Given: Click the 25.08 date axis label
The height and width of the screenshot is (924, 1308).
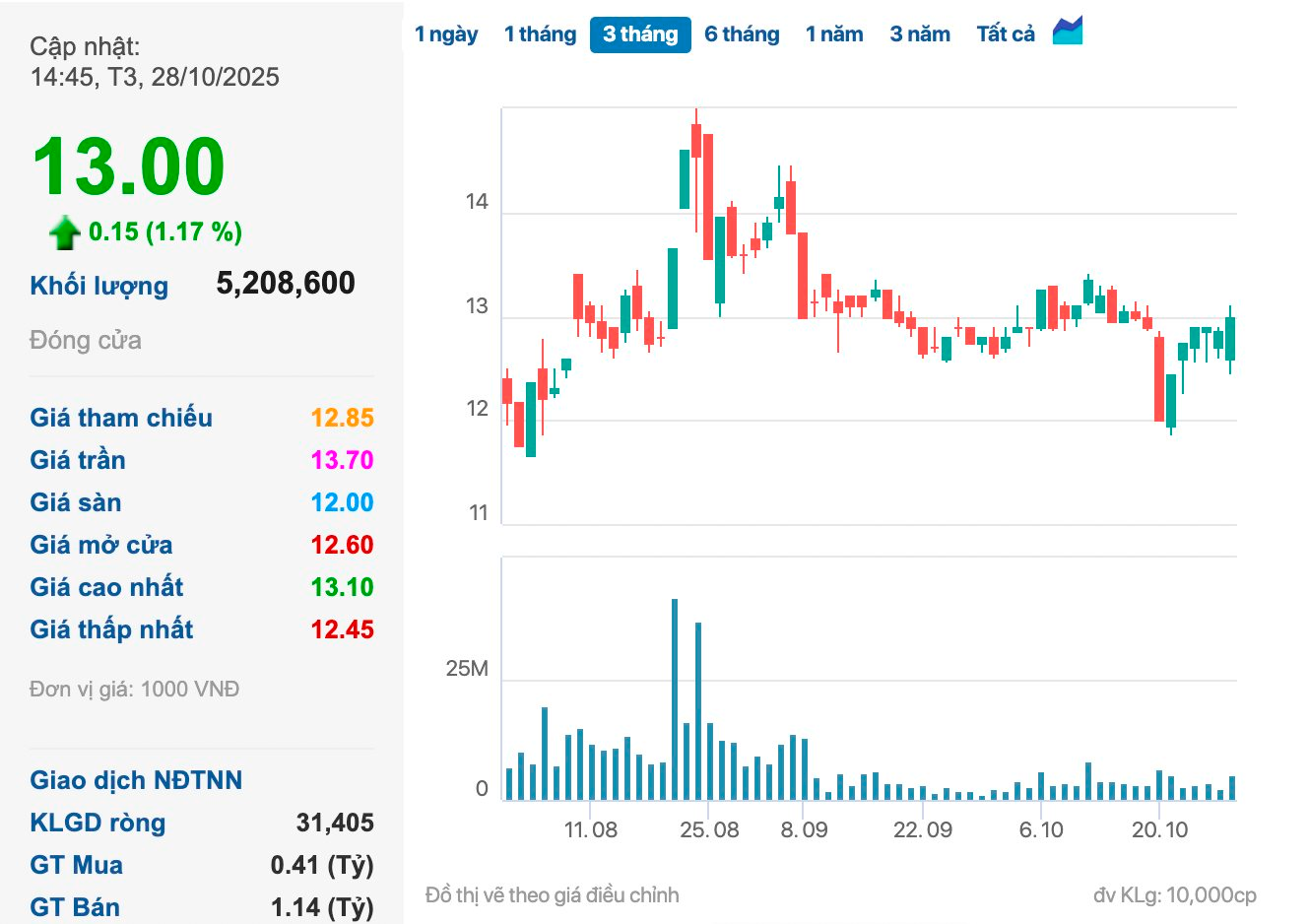Looking at the screenshot, I should [x=709, y=829].
